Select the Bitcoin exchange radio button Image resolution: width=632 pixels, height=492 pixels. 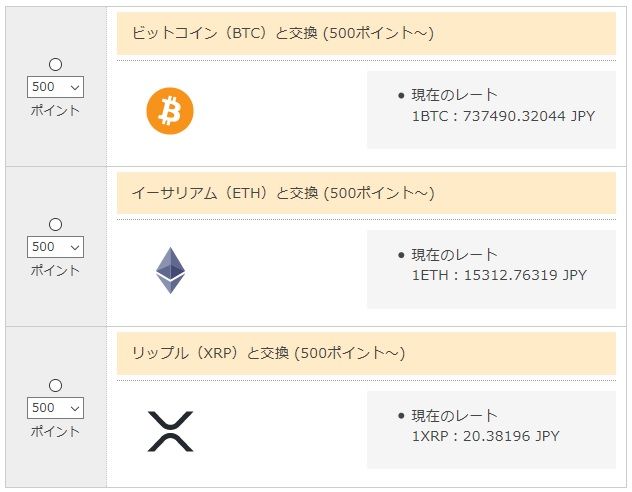pos(55,65)
